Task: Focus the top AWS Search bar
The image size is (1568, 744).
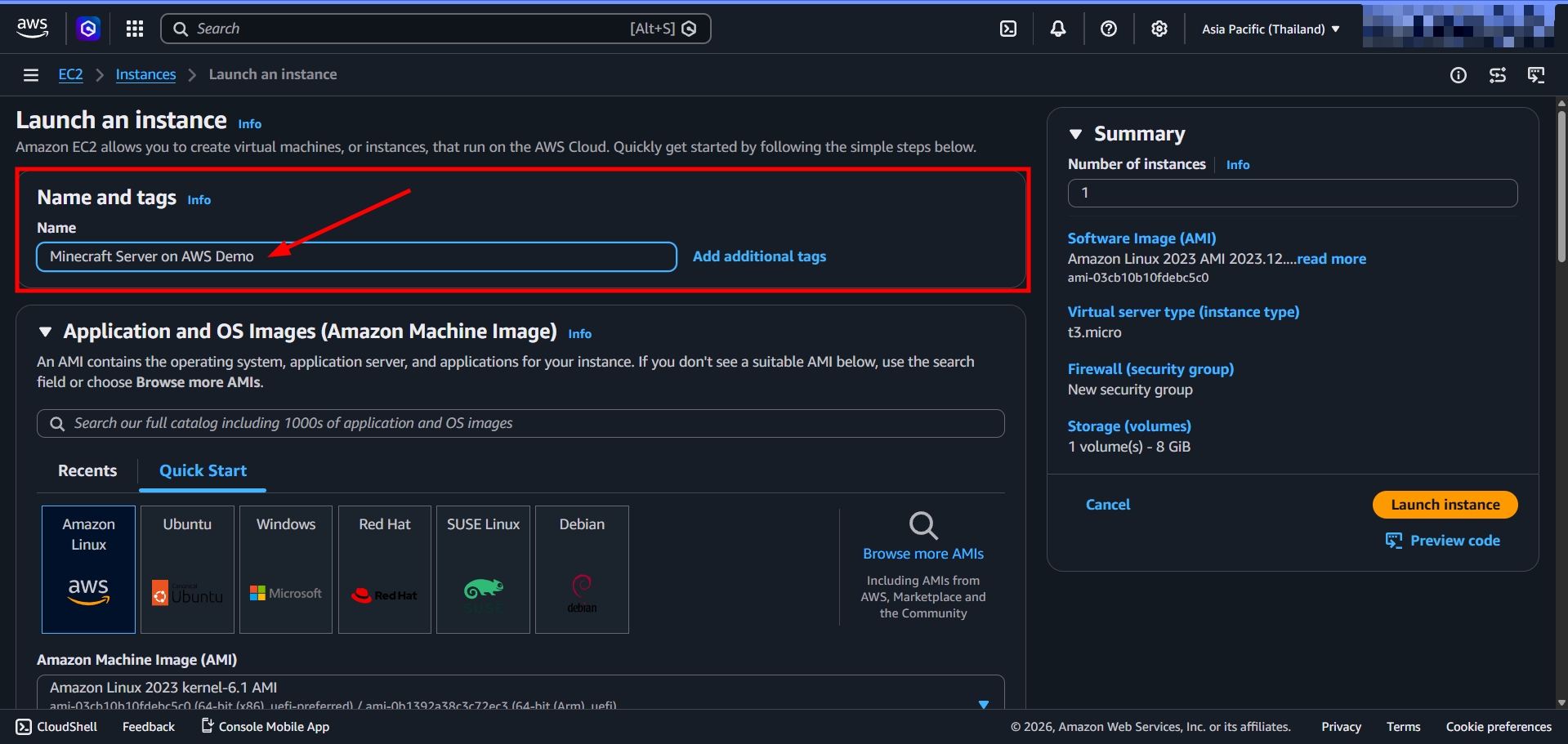Action: [436, 29]
